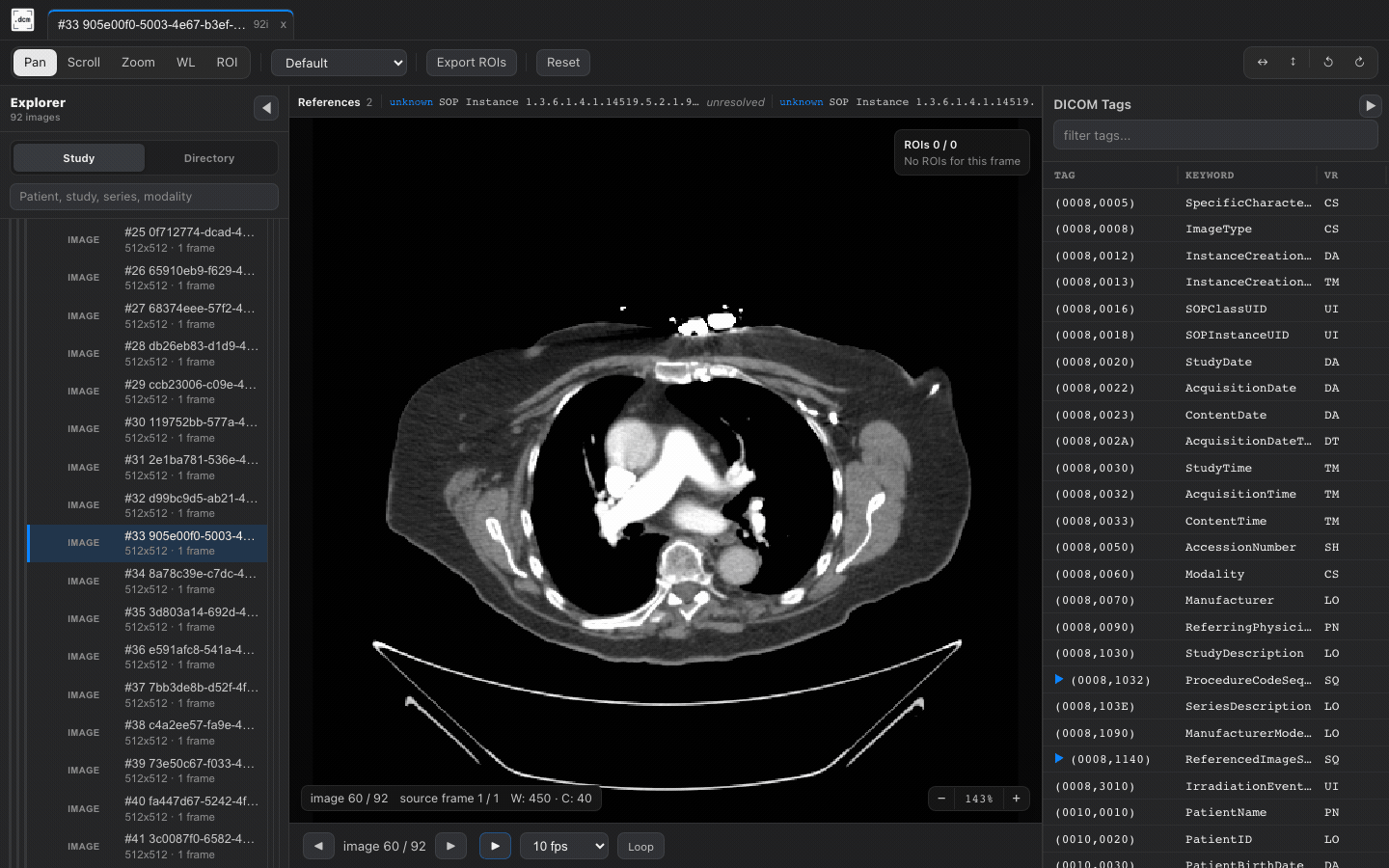Click the AccessionNumber tag row
The width and height of the screenshot is (1389, 868).
[x=1215, y=547]
